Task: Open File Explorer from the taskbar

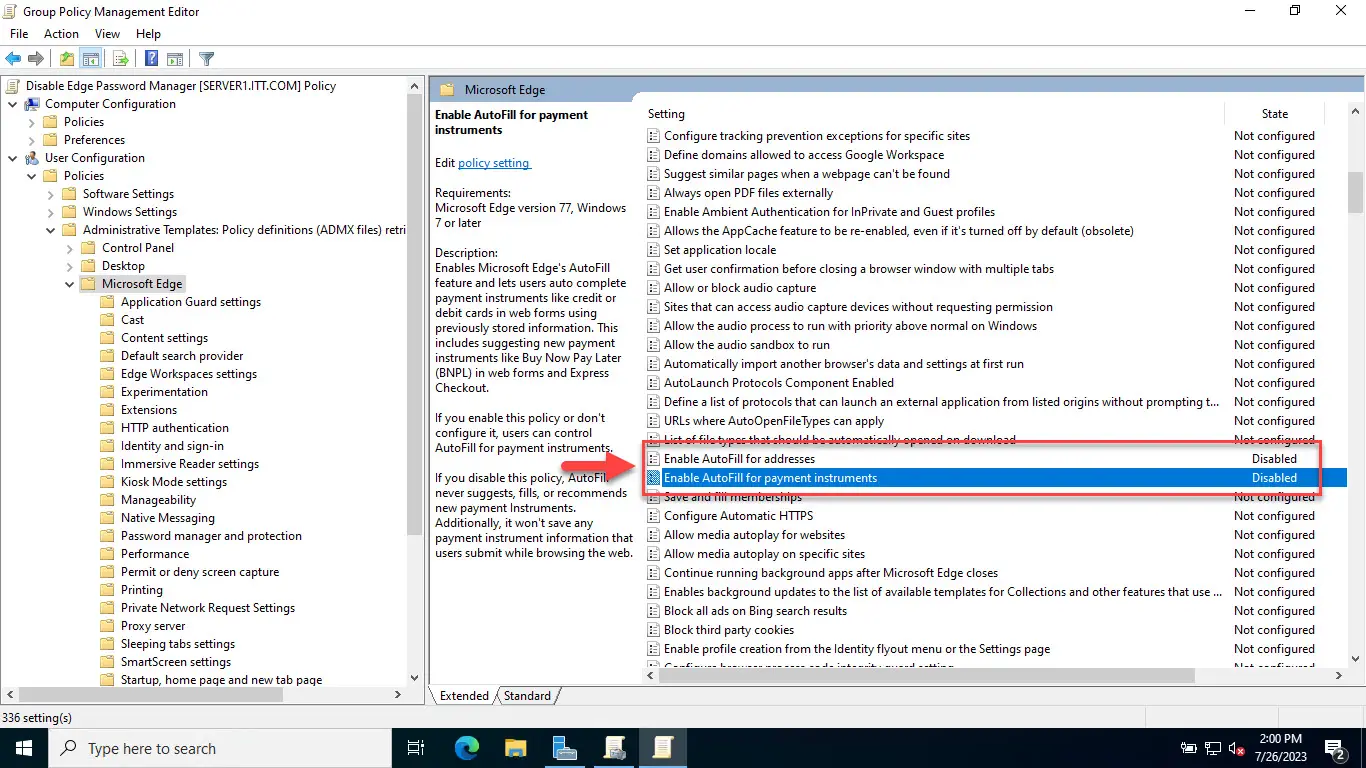Action: [x=515, y=748]
